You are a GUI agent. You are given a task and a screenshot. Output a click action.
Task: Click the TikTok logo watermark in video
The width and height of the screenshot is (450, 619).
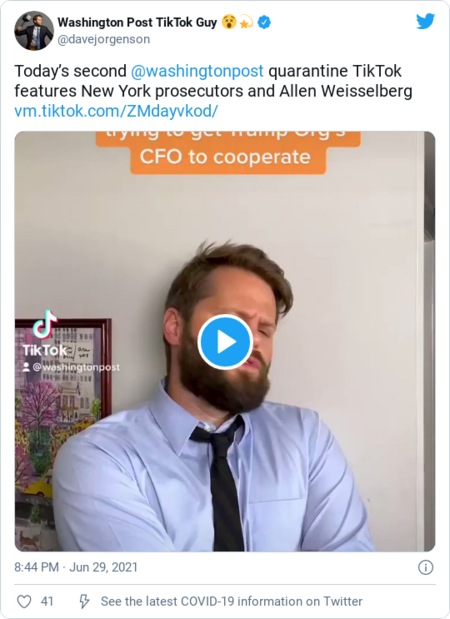[45, 334]
